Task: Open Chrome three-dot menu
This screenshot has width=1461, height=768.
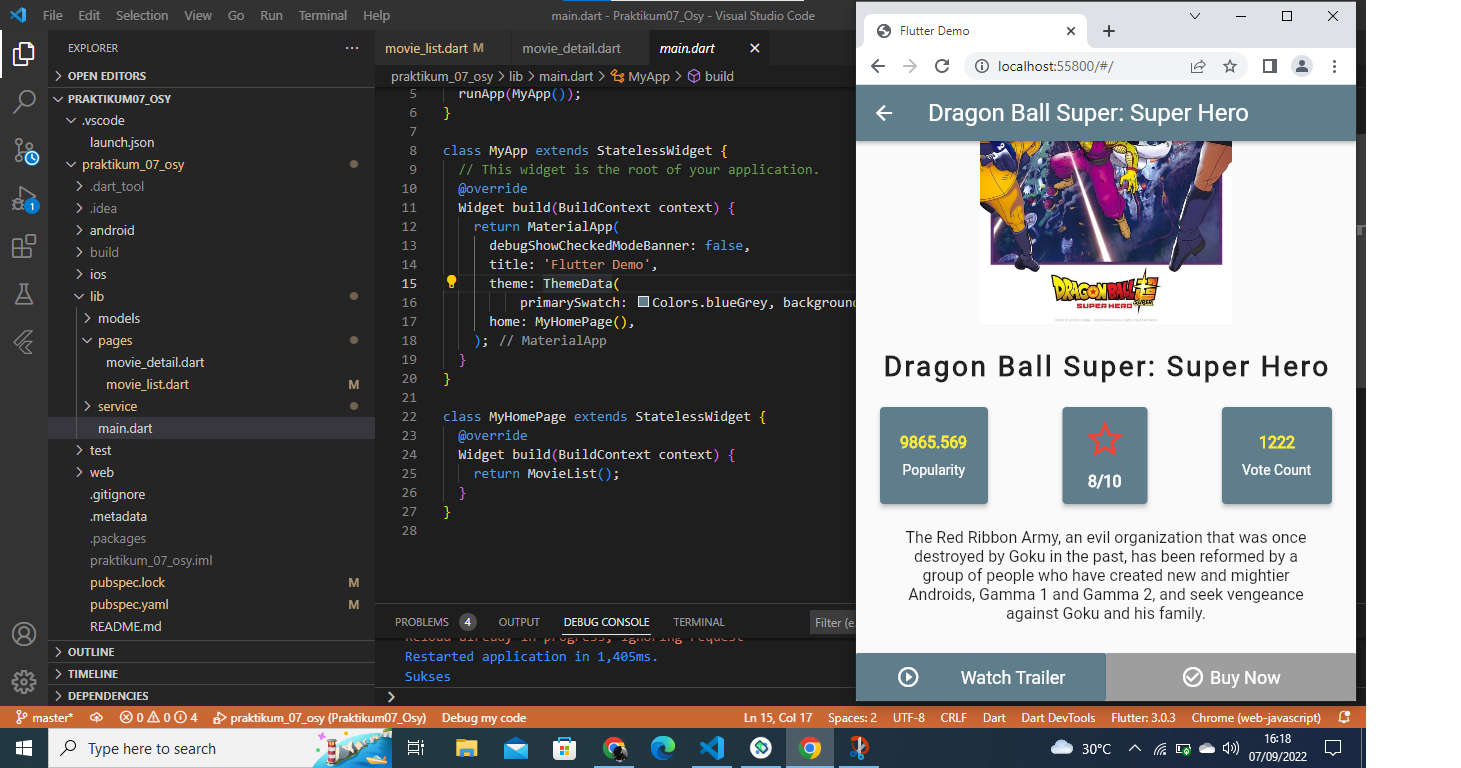Action: (1334, 66)
